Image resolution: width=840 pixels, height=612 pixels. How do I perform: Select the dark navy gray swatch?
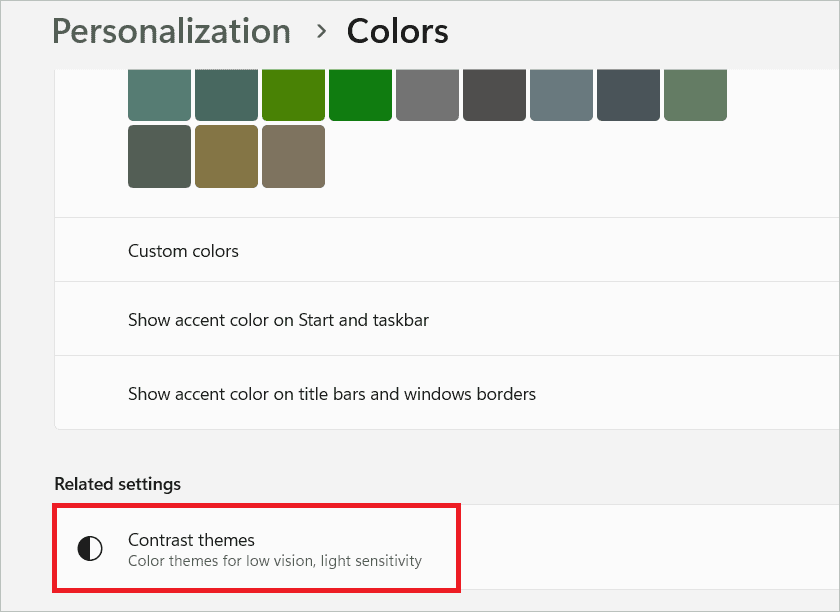click(628, 95)
